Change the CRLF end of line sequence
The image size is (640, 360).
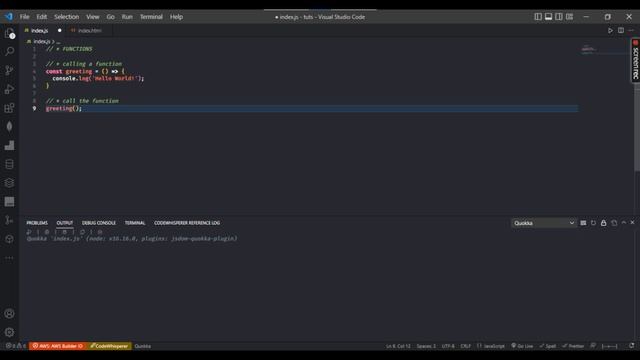click(466, 346)
